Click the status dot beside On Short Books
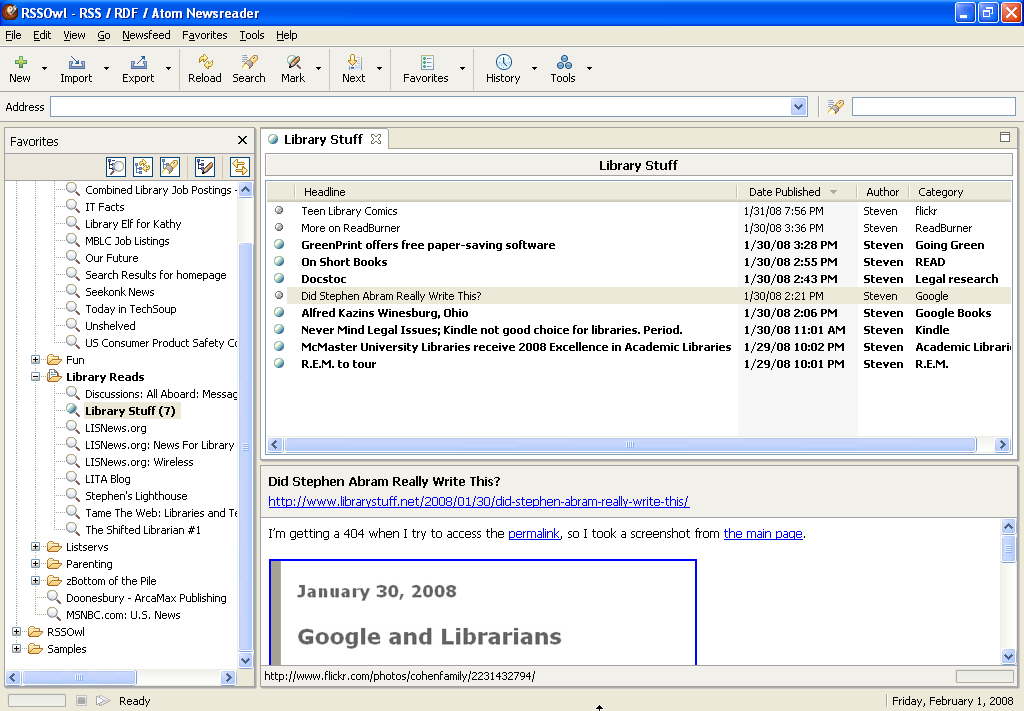The width and height of the screenshot is (1024, 711). click(x=279, y=262)
